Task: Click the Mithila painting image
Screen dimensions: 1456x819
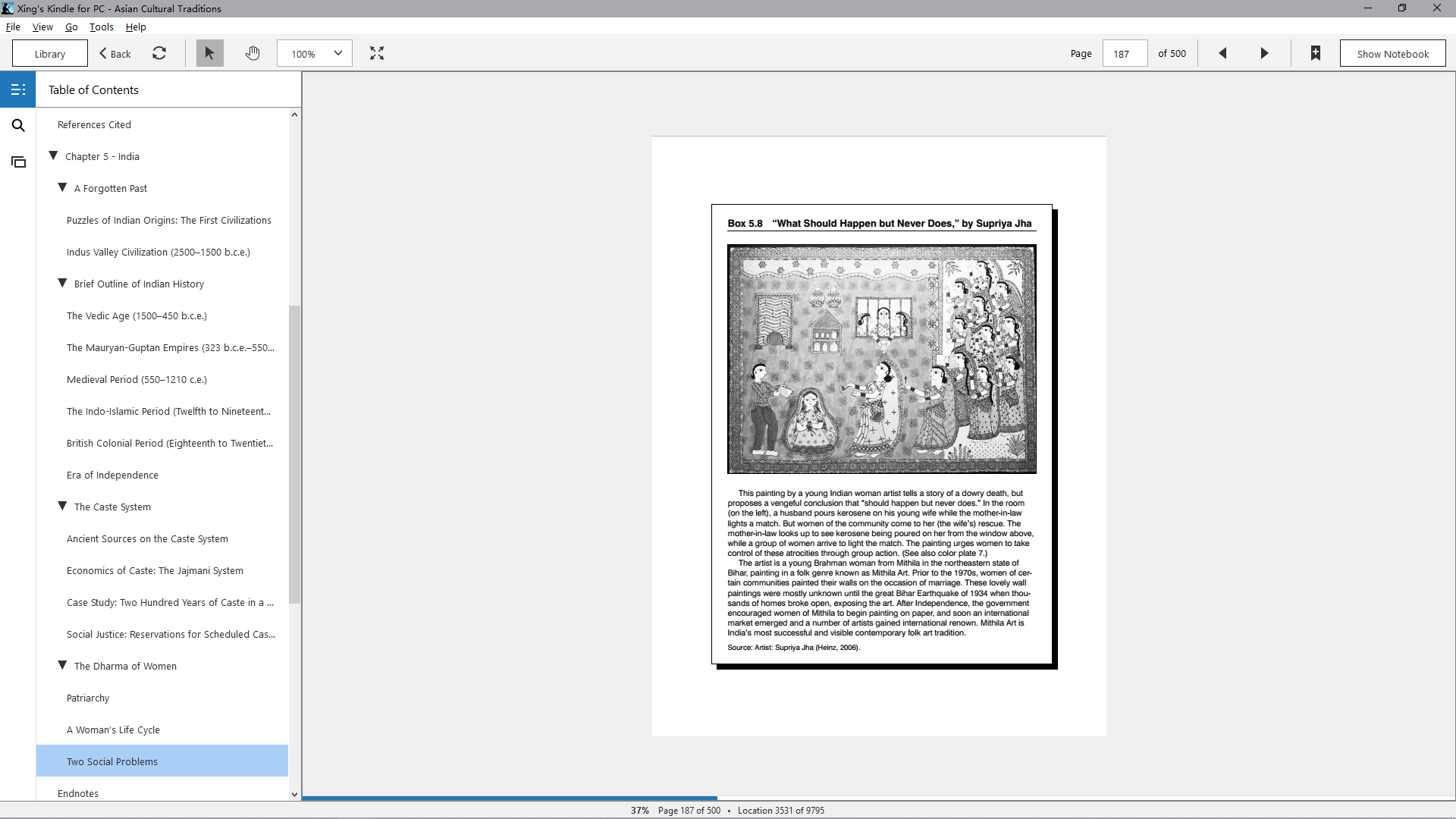Action: [881, 359]
